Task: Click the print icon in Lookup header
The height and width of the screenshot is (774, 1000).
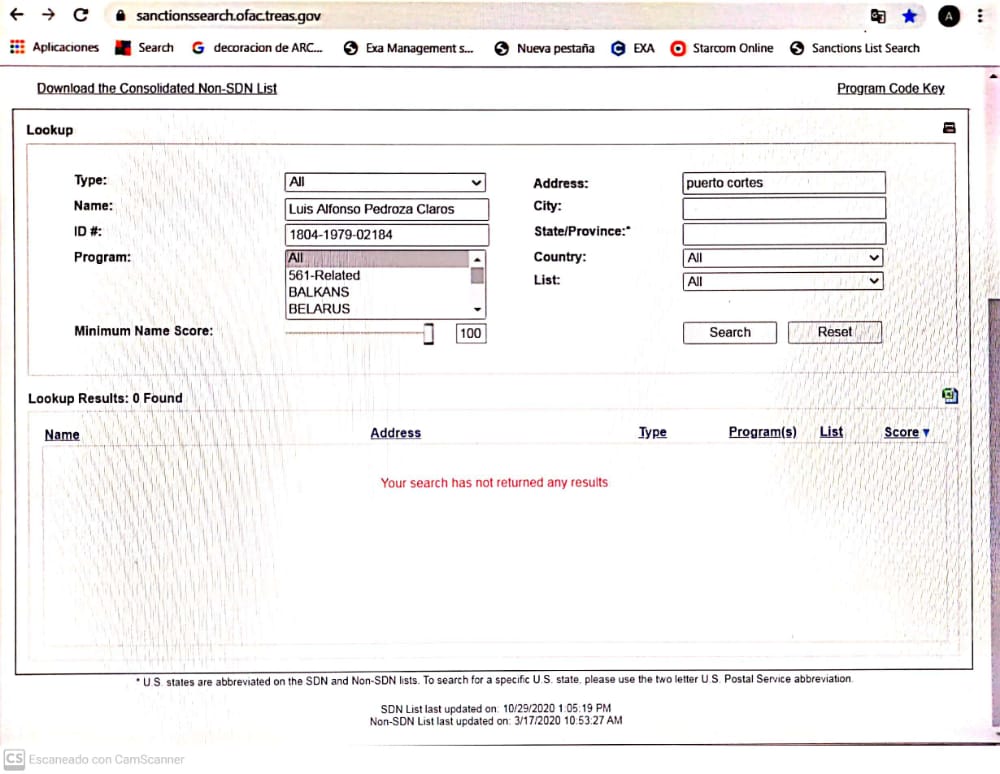Action: pos(949,128)
